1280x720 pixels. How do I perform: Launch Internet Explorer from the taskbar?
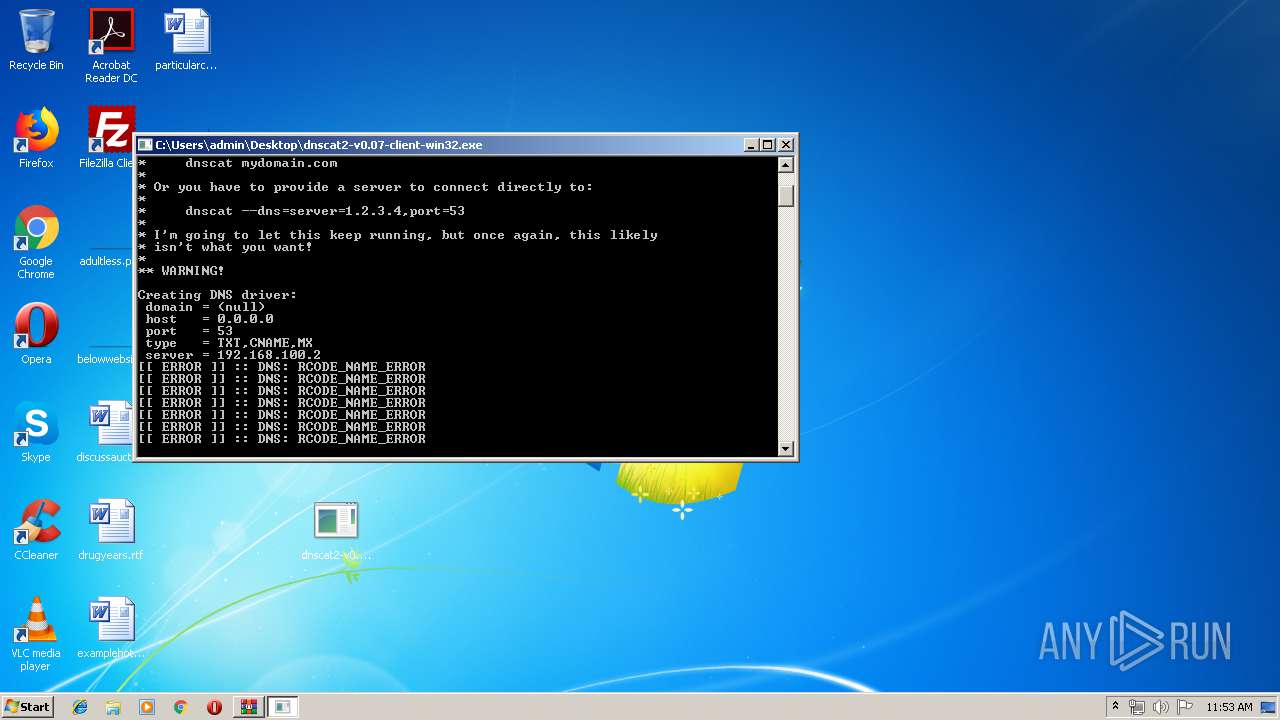click(80, 707)
